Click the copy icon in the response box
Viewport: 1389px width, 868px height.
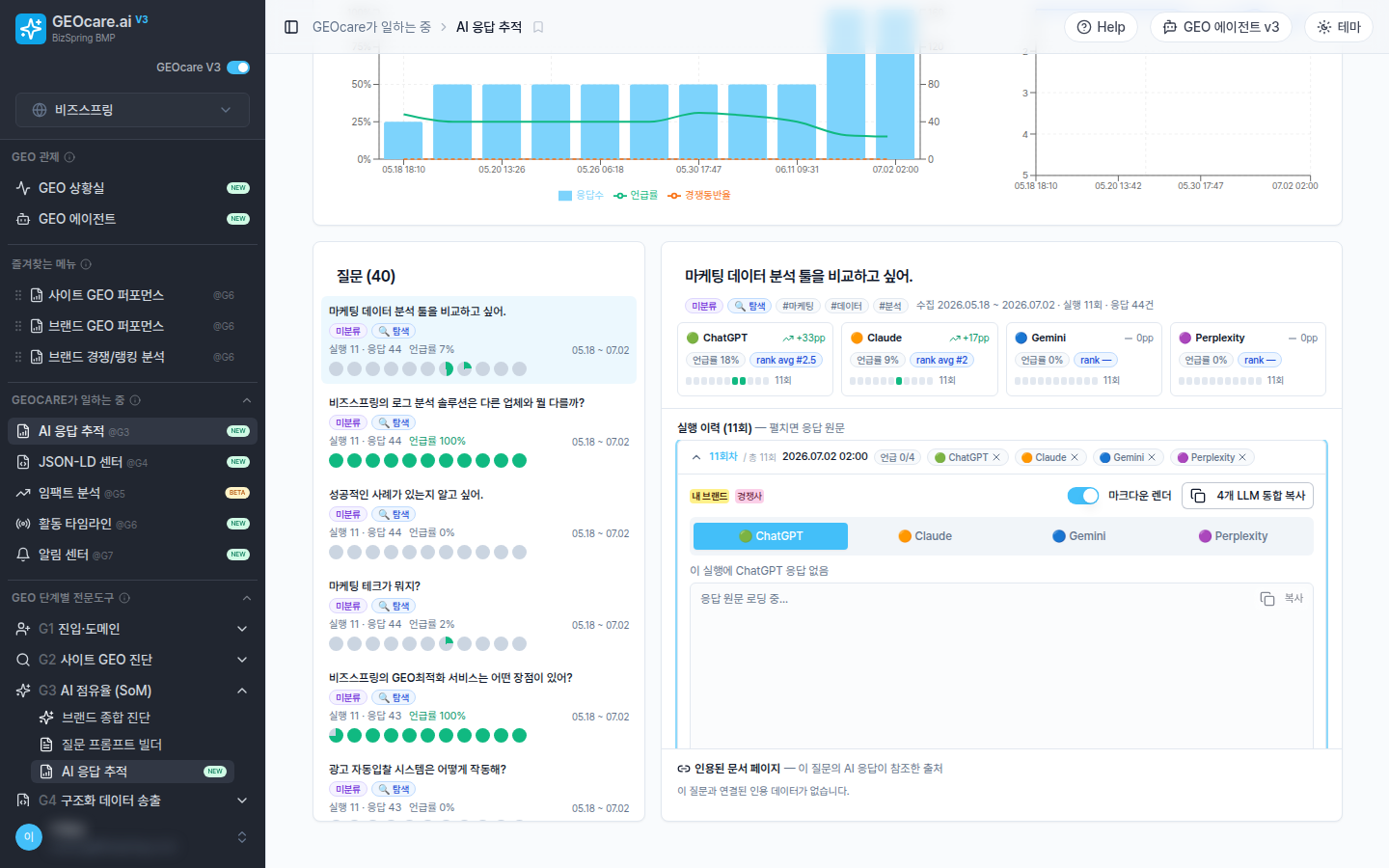[1267, 599]
